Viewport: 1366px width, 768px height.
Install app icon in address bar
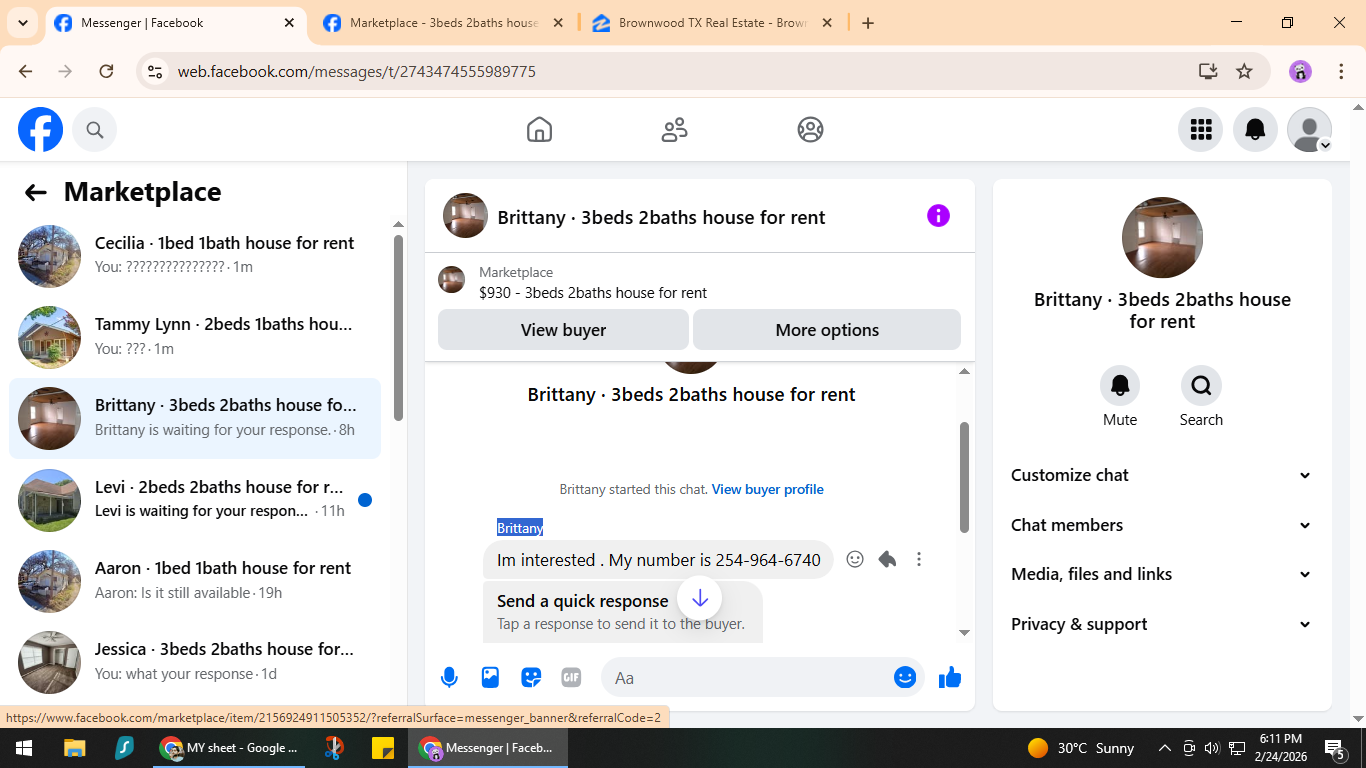[x=1208, y=71]
